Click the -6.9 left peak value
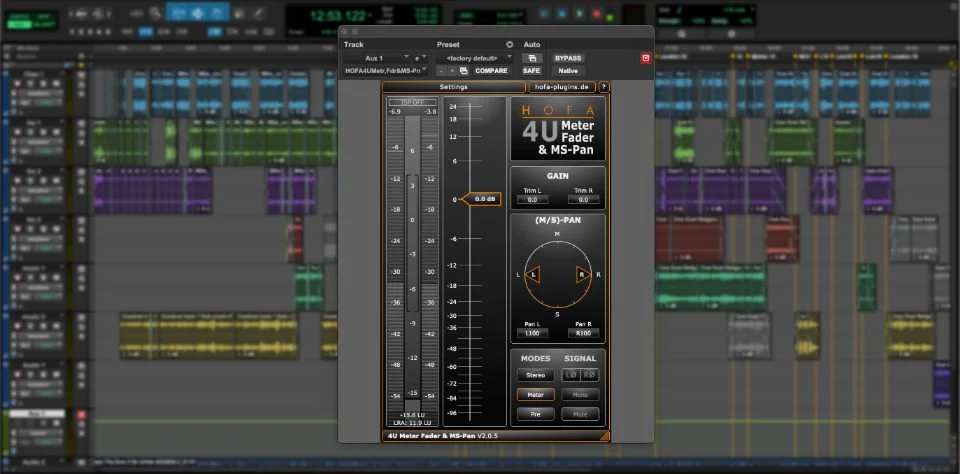 click(395, 111)
